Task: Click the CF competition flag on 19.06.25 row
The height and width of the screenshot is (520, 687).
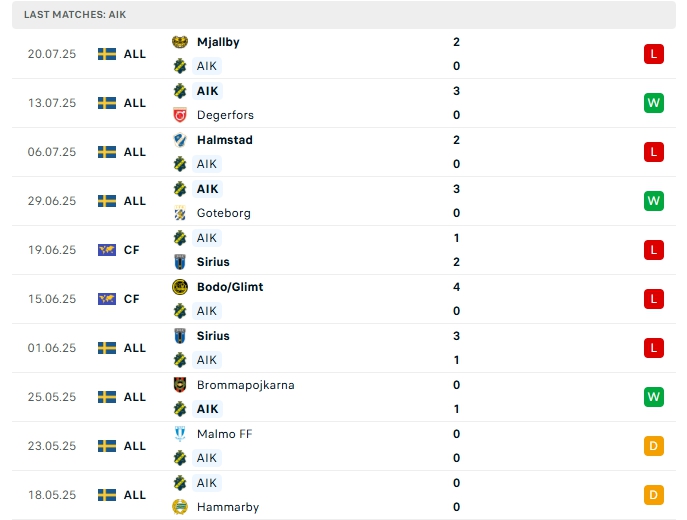Action: [107, 250]
